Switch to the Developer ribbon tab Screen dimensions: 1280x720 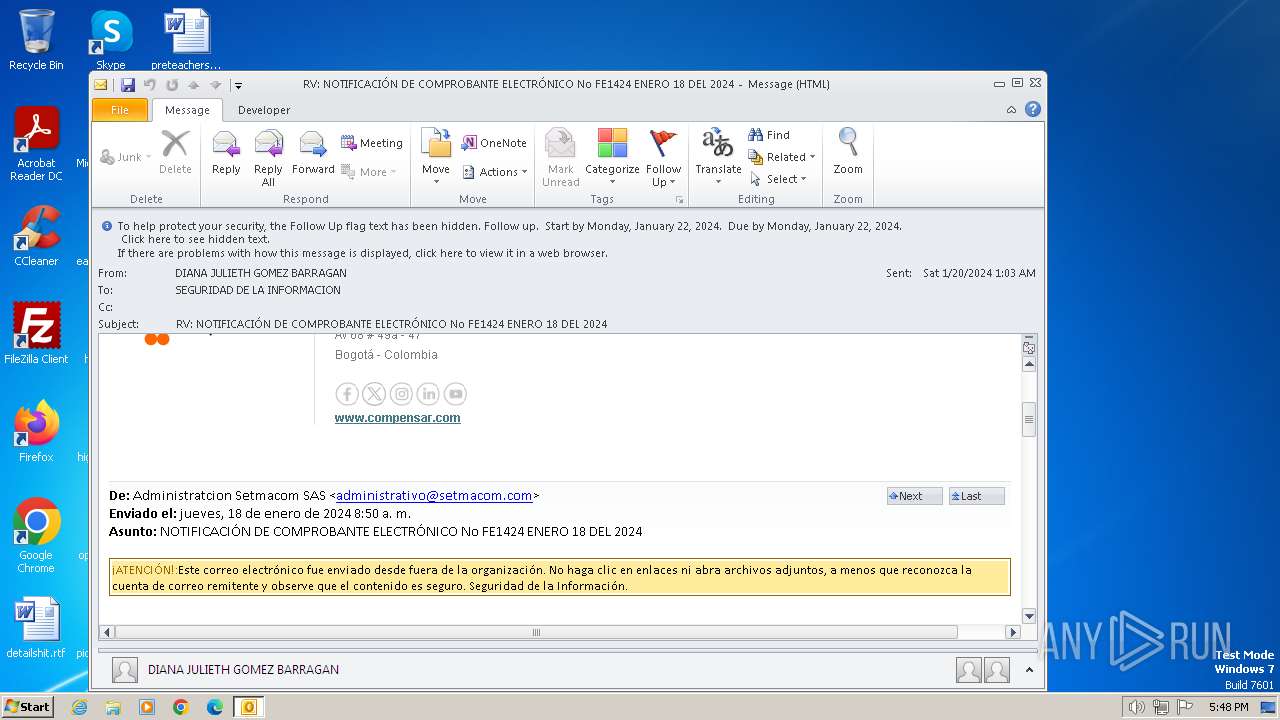[x=264, y=110]
